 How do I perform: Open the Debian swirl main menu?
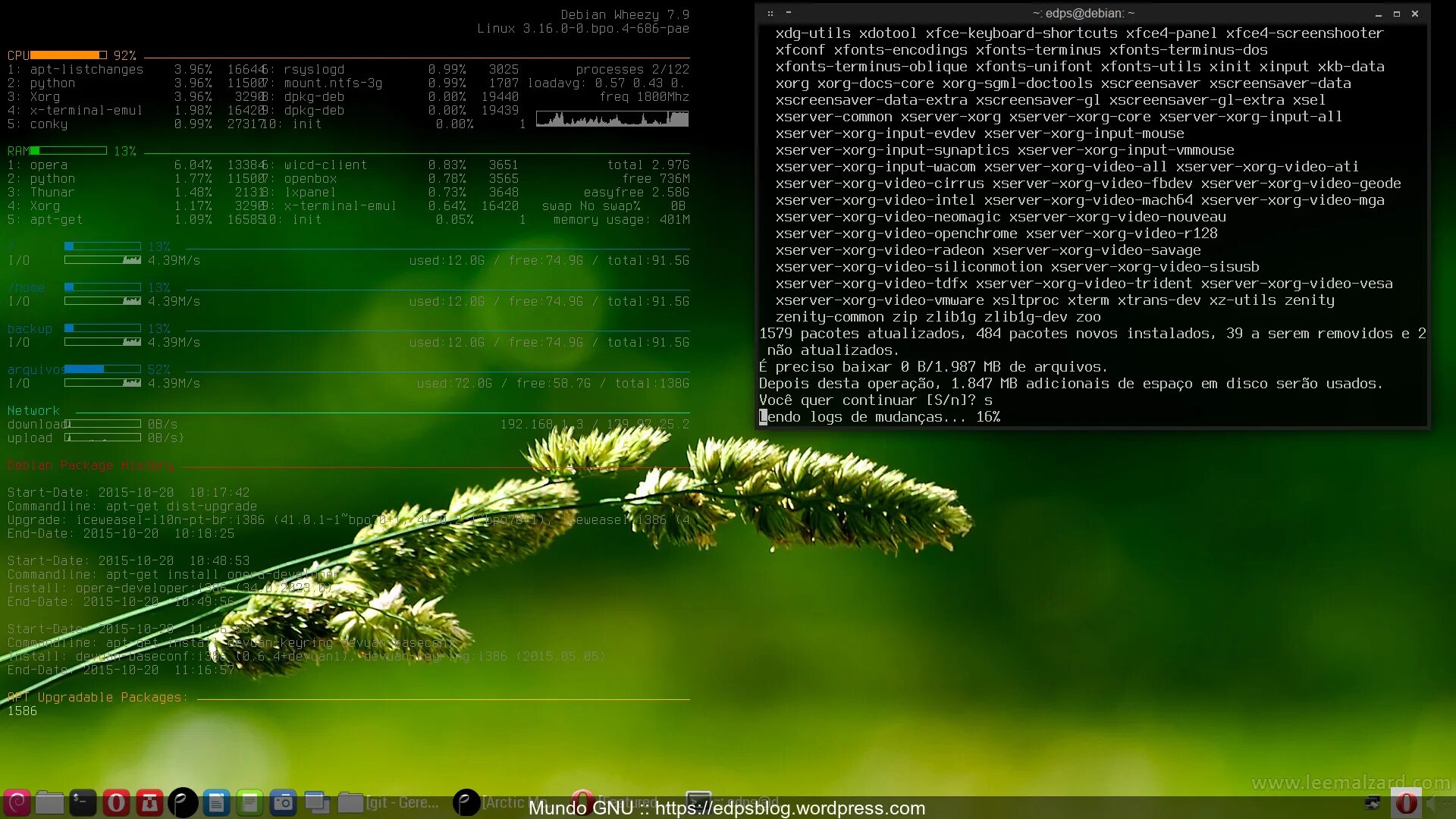pos(17,802)
